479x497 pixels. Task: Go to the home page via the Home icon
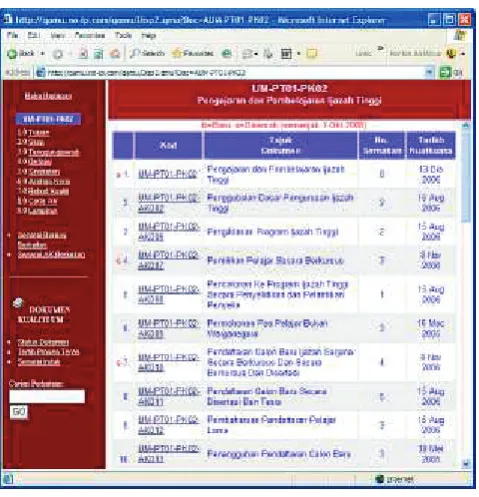pos(114,53)
